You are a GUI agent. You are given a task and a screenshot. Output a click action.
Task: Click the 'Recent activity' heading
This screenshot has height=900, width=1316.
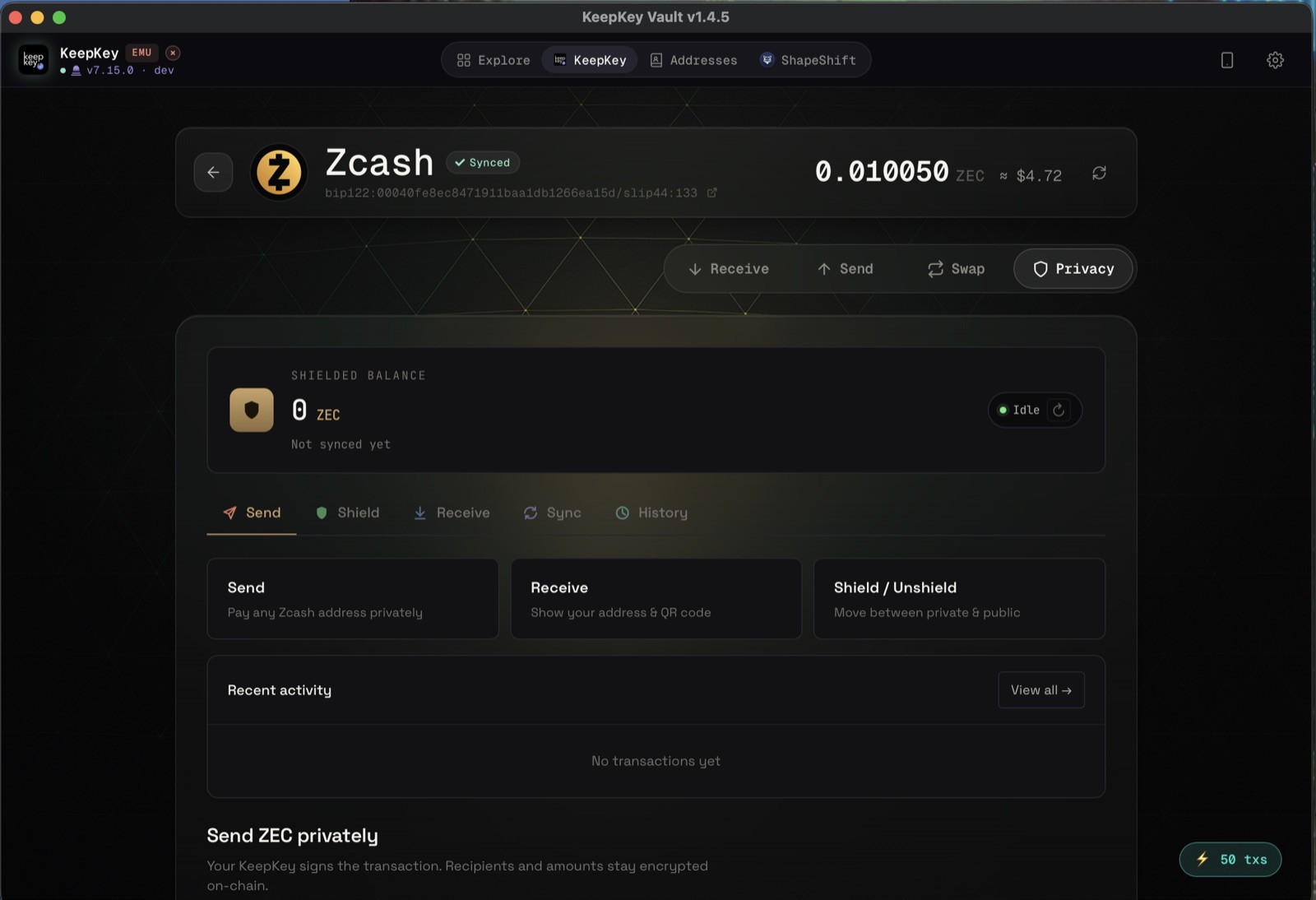click(280, 690)
